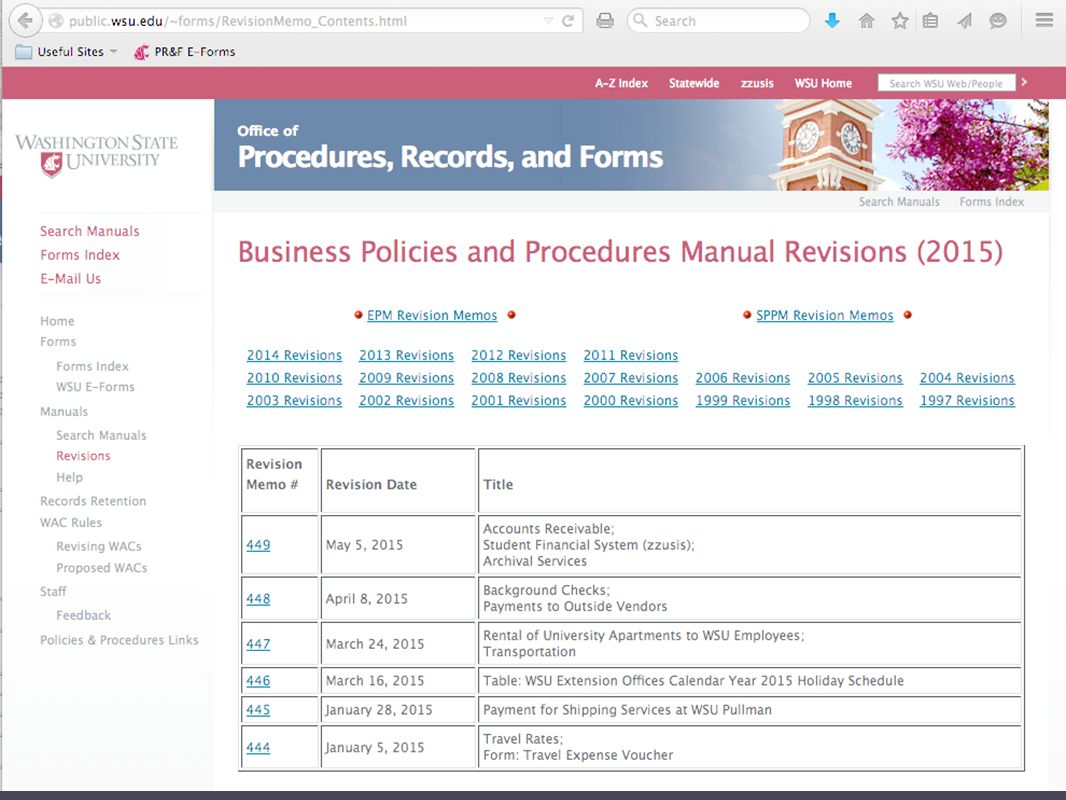Open 1998 Revisions link
Image resolution: width=1066 pixels, height=800 pixels.
(x=855, y=400)
